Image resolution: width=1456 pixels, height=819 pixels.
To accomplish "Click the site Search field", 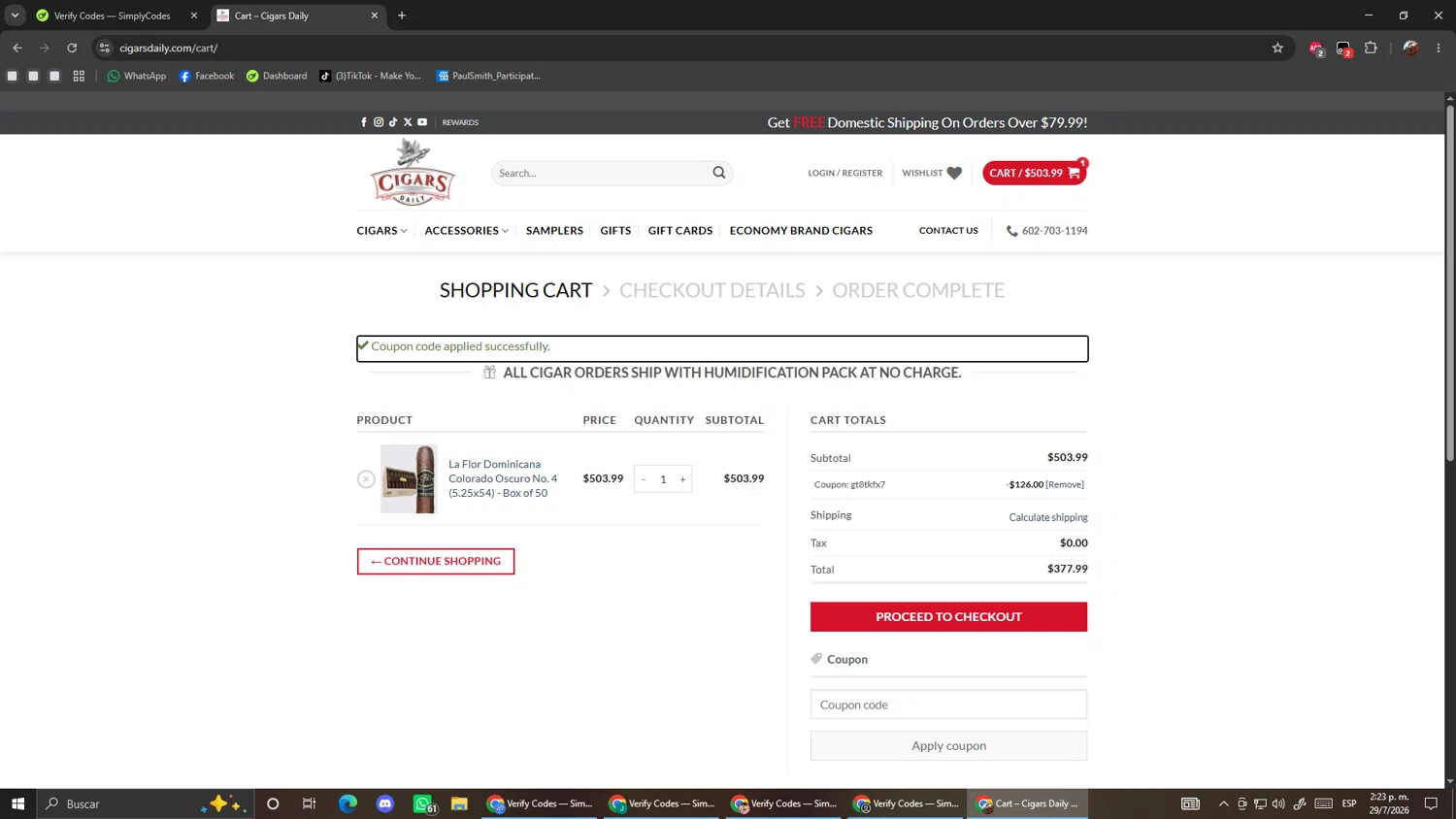I will 602,173.
